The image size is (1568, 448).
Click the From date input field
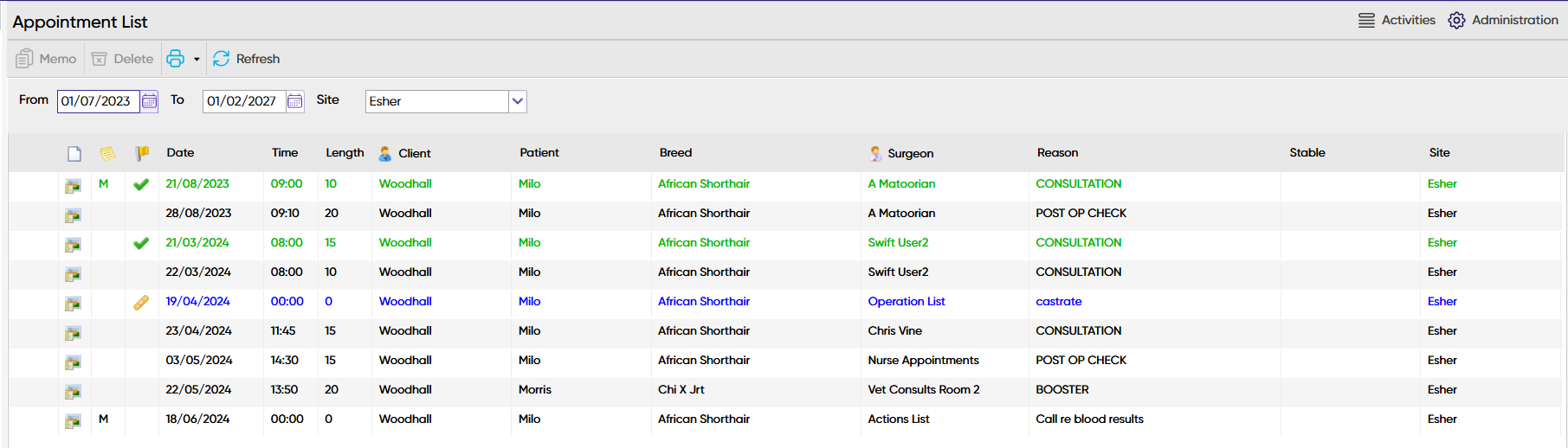click(98, 101)
